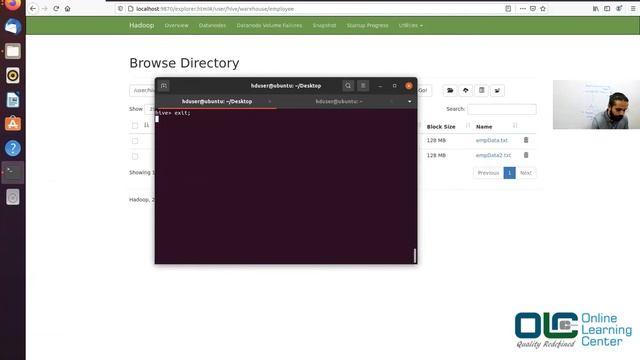Screen dimensions: 640x360
Task: Open LibreOffice Writer from dock
Action: (13, 100)
